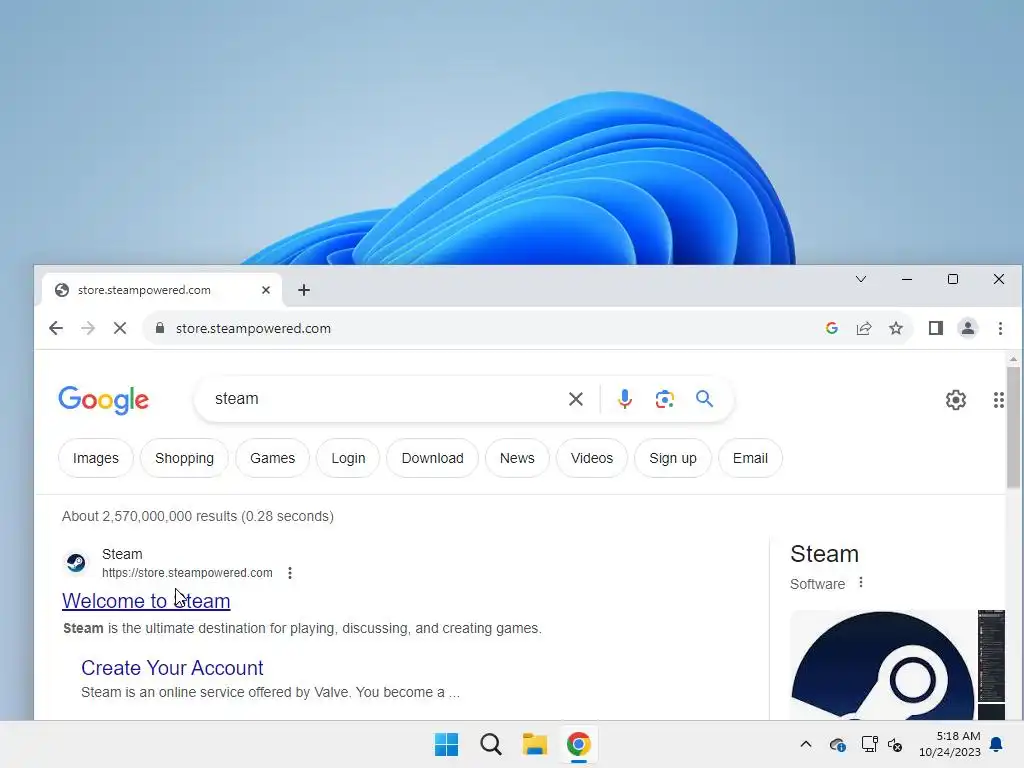Open the Steam screenshot thumbnail at right

coord(991,655)
